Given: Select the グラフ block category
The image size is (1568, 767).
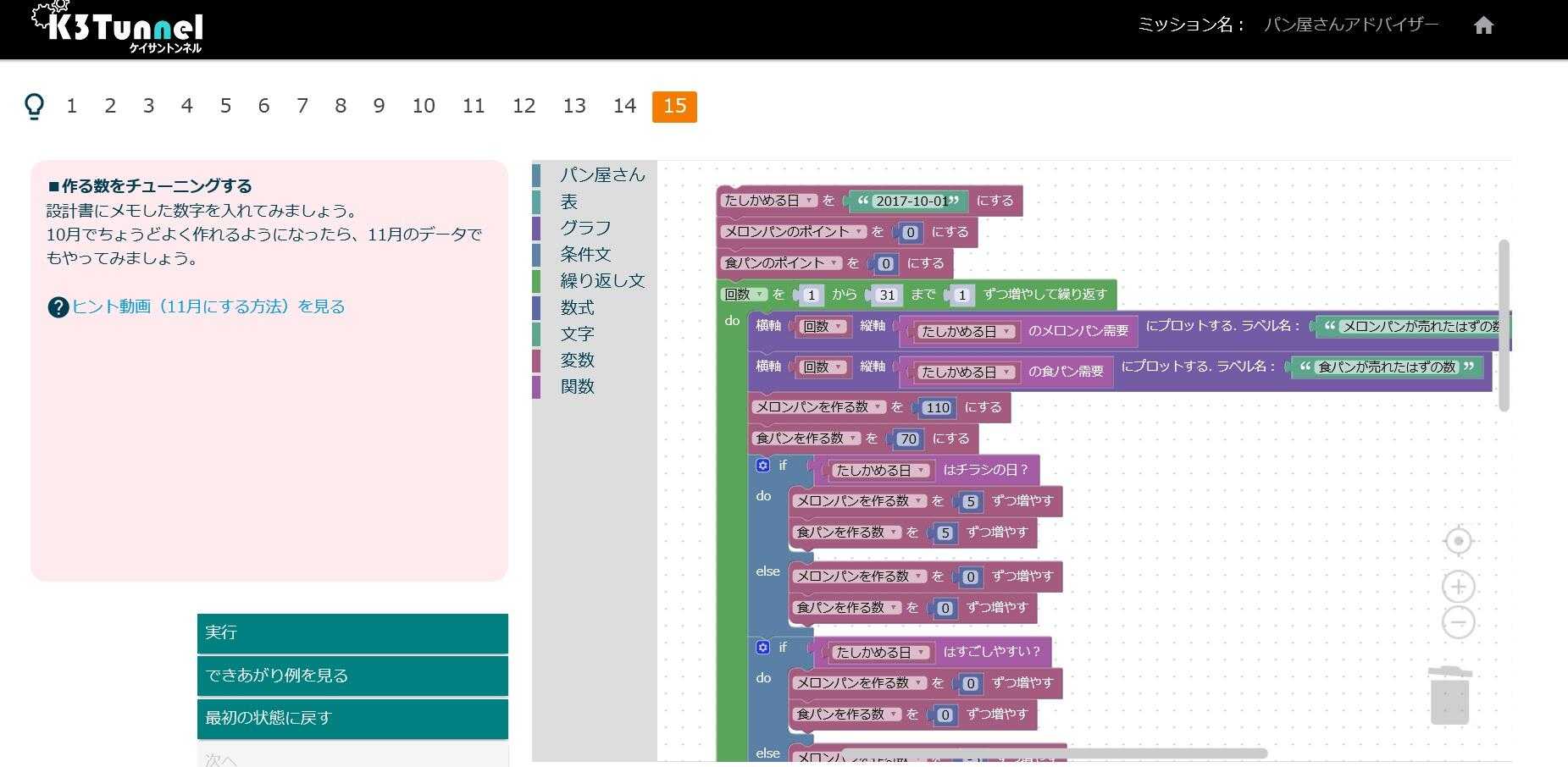Looking at the screenshot, I should pyautogui.click(x=585, y=229).
